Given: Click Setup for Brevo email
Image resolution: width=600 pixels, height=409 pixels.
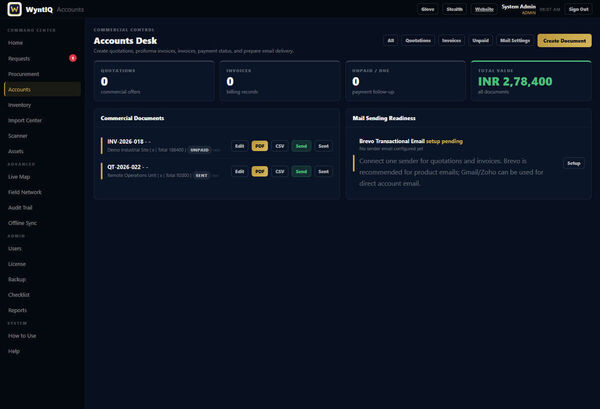Looking at the screenshot, I should (x=574, y=163).
